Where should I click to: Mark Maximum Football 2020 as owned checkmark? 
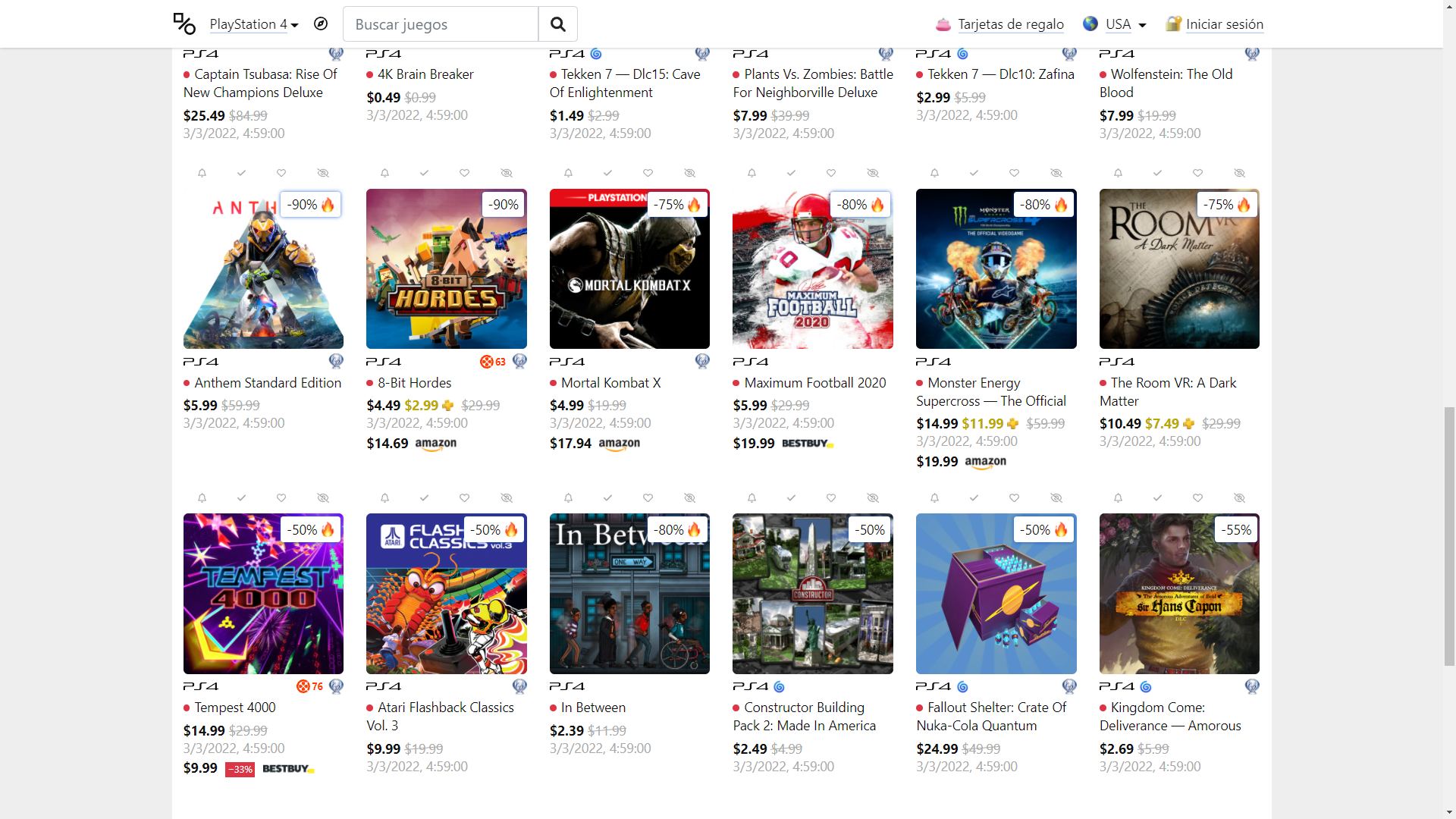pos(791,173)
